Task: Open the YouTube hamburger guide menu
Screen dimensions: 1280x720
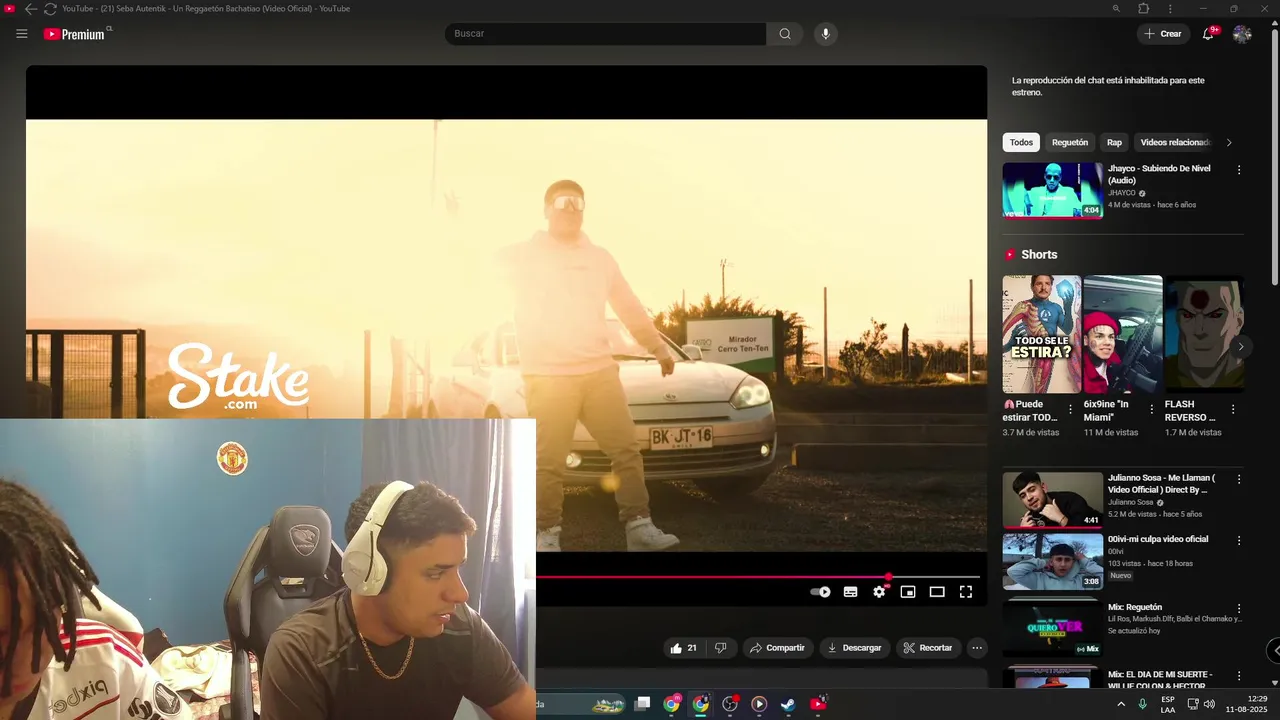Action: [x=22, y=34]
